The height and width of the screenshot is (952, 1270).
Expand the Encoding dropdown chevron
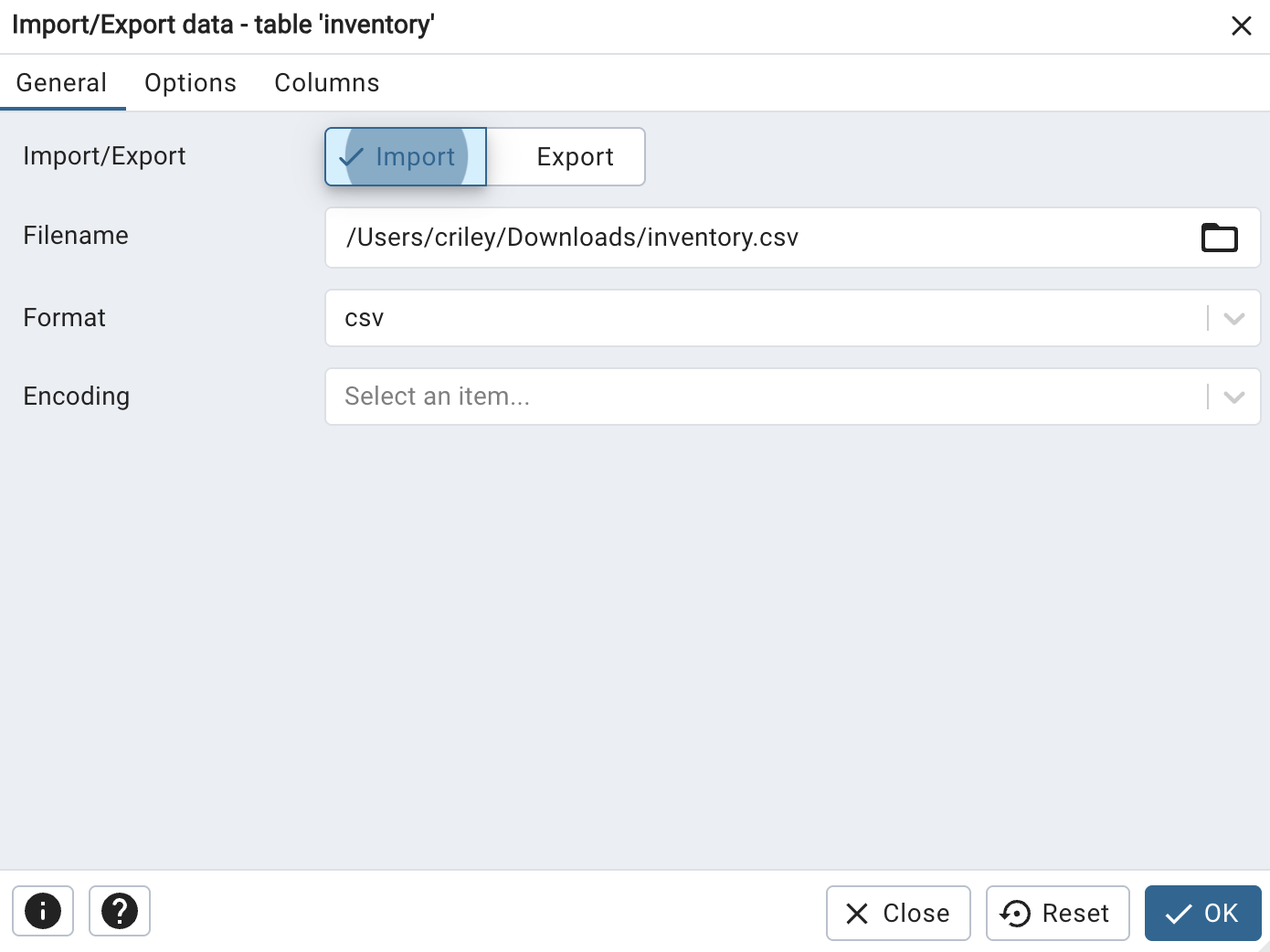[x=1234, y=397]
